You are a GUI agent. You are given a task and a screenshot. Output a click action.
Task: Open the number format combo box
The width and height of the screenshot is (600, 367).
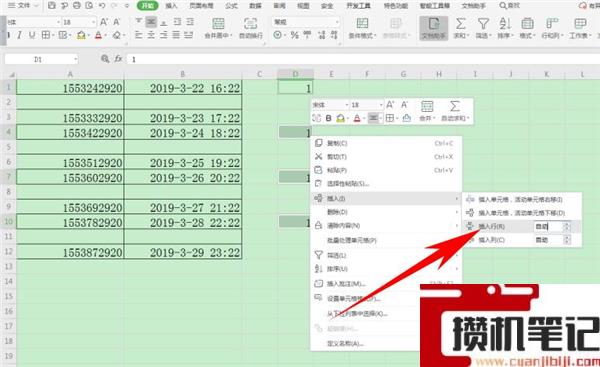click(x=306, y=22)
